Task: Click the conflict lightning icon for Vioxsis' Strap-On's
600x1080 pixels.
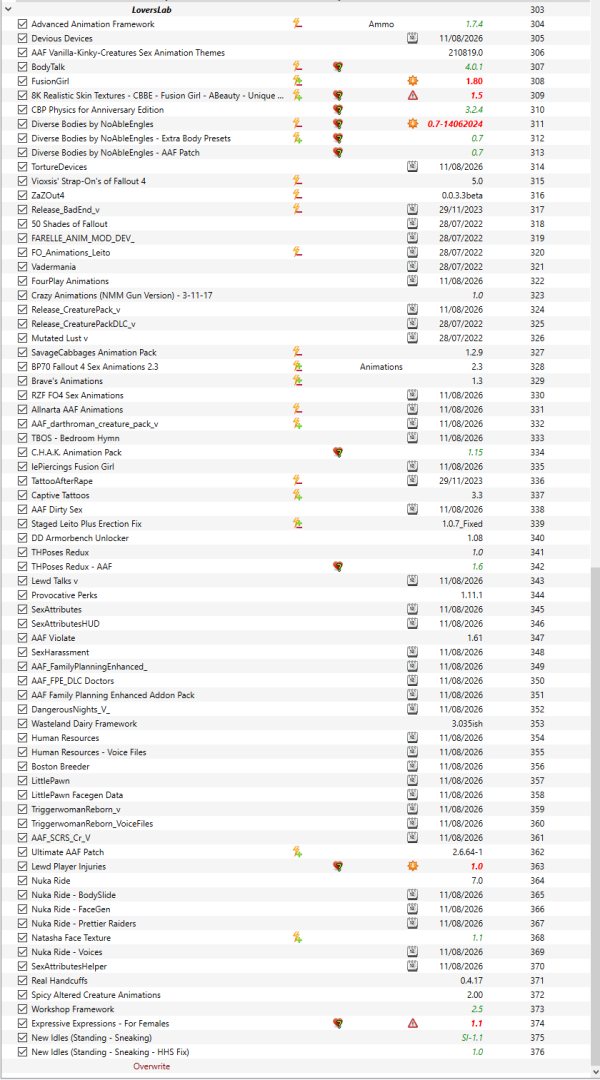Action: pyautogui.click(x=298, y=181)
